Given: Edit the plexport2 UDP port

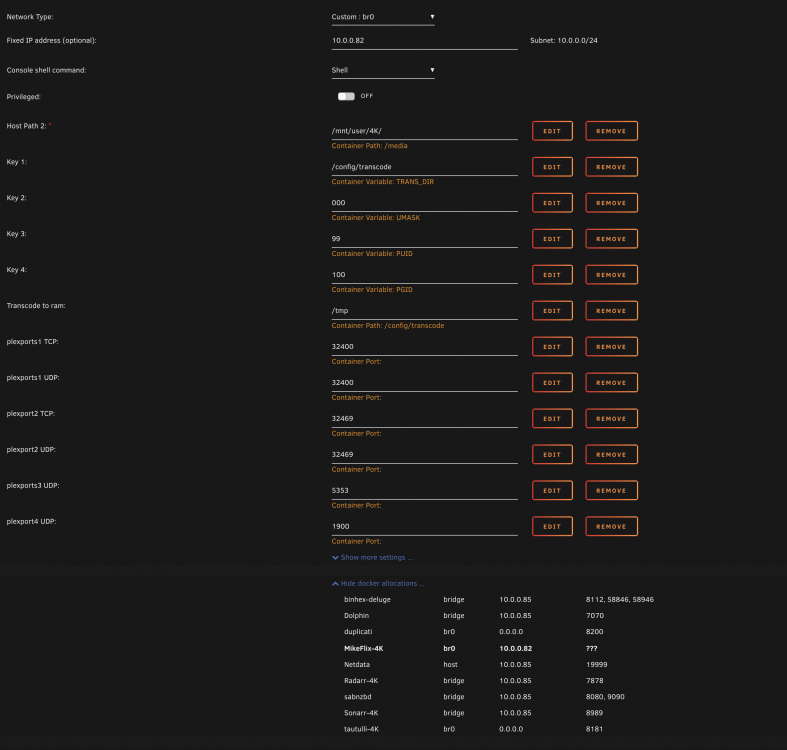Looking at the screenshot, I should [x=552, y=454].
